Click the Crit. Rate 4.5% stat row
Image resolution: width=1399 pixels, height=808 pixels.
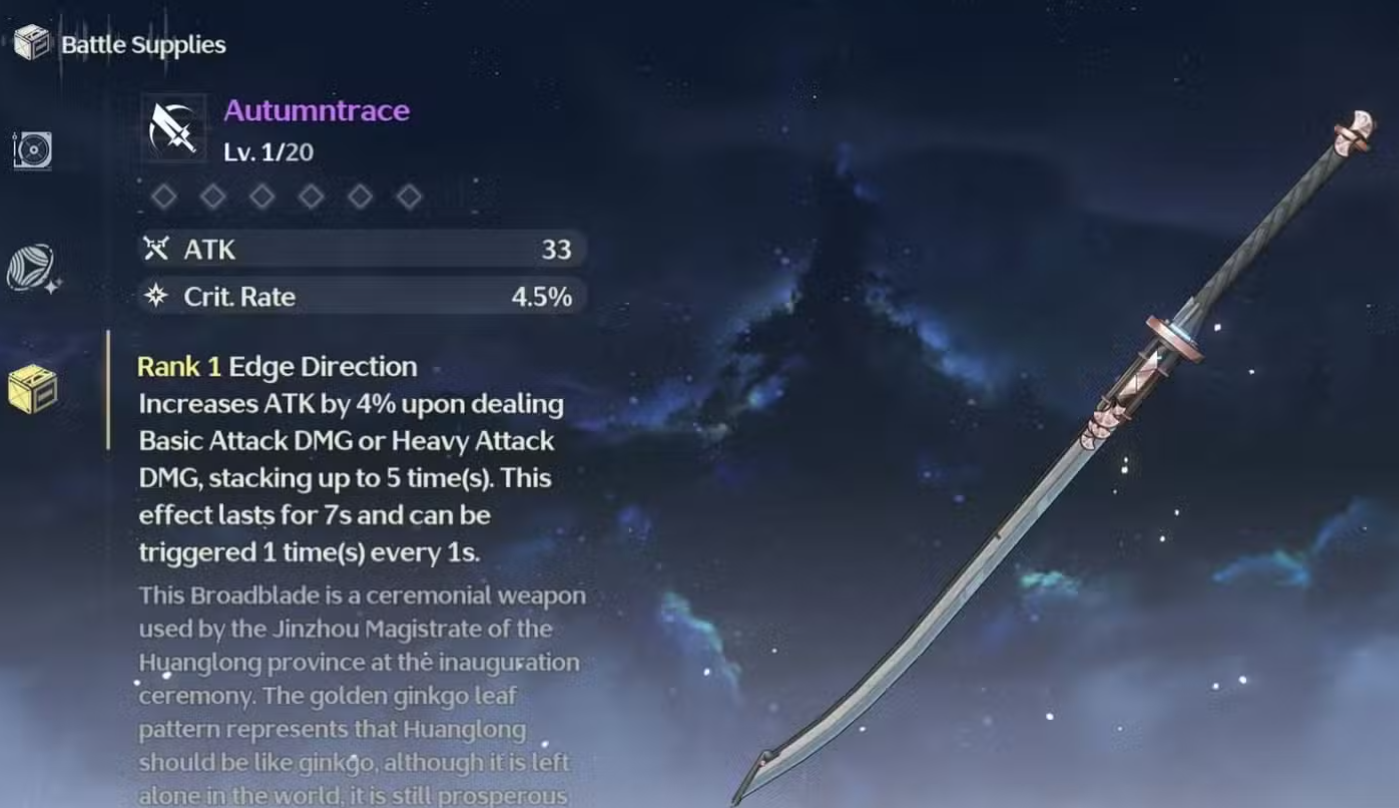pyautogui.click(x=361, y=296)
